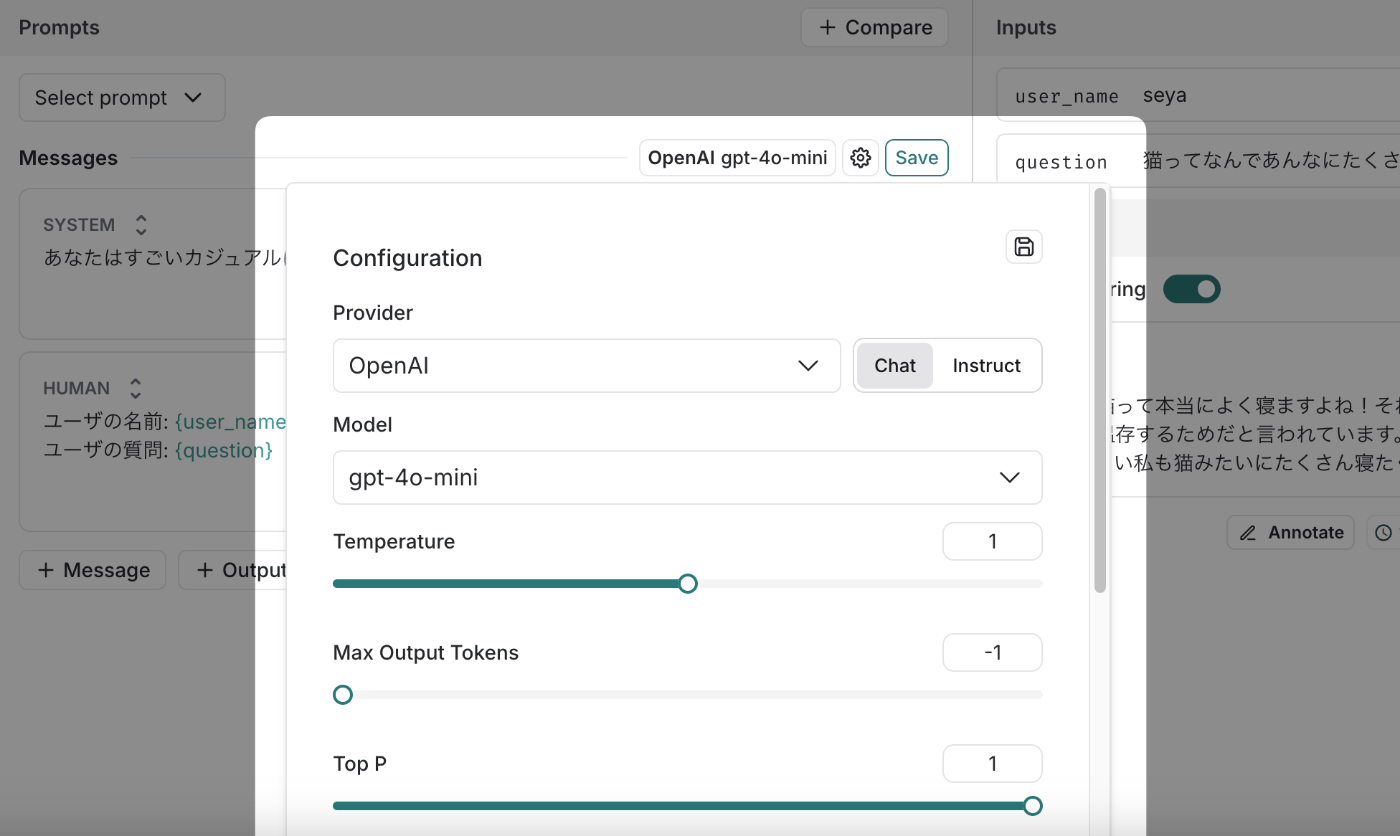Open the Provider dropdown showing OpenAI

coord(587,366)
